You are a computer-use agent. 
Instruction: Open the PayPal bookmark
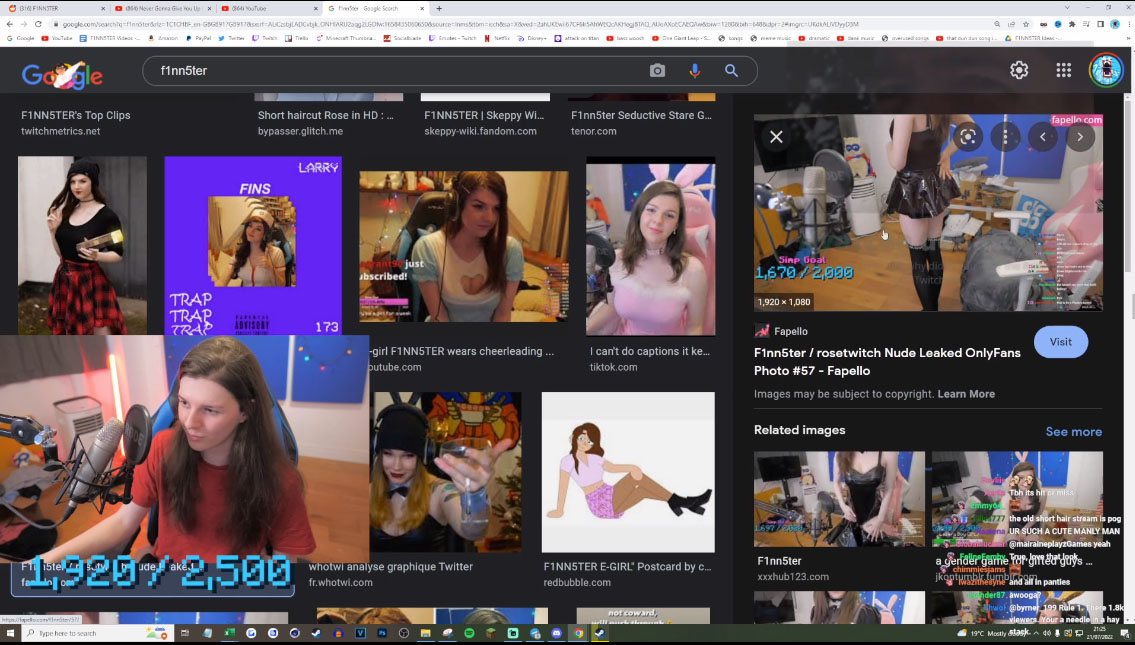pyautogui.click(x=198, y=38)
